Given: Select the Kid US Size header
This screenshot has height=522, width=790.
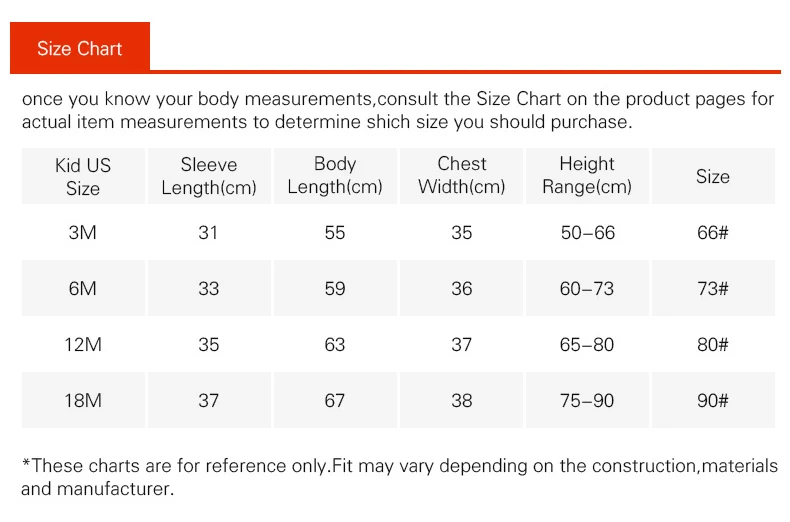Looking at the screenshot, I should [x=83, y=176].
